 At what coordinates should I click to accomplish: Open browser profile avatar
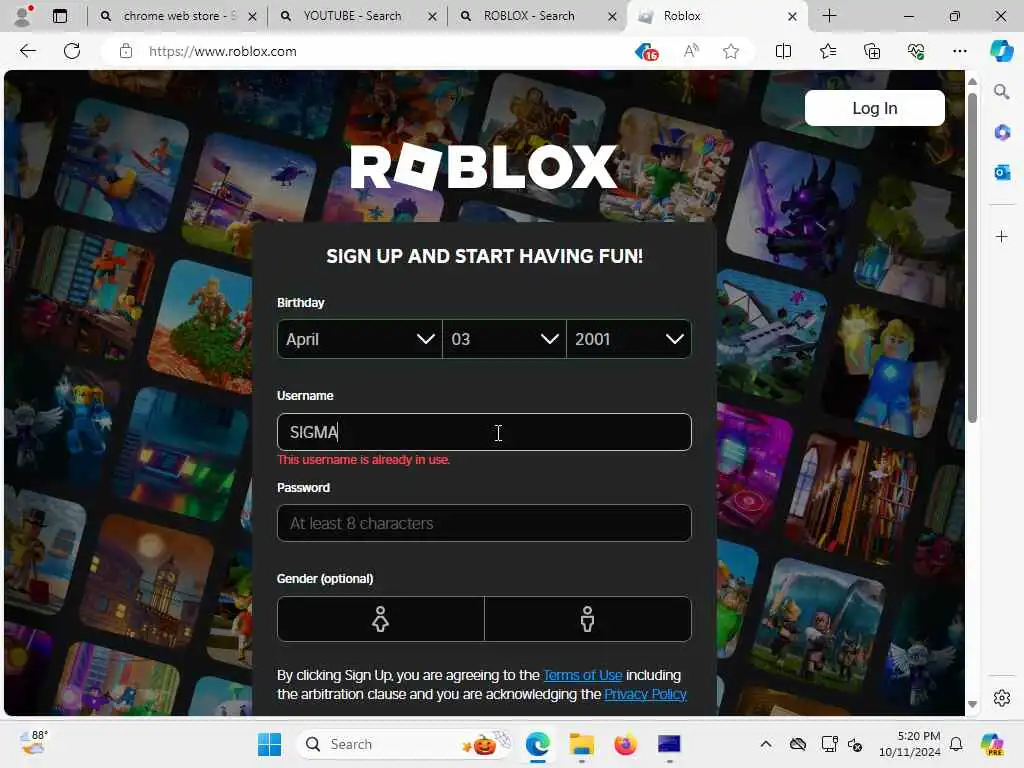[23, 16]
